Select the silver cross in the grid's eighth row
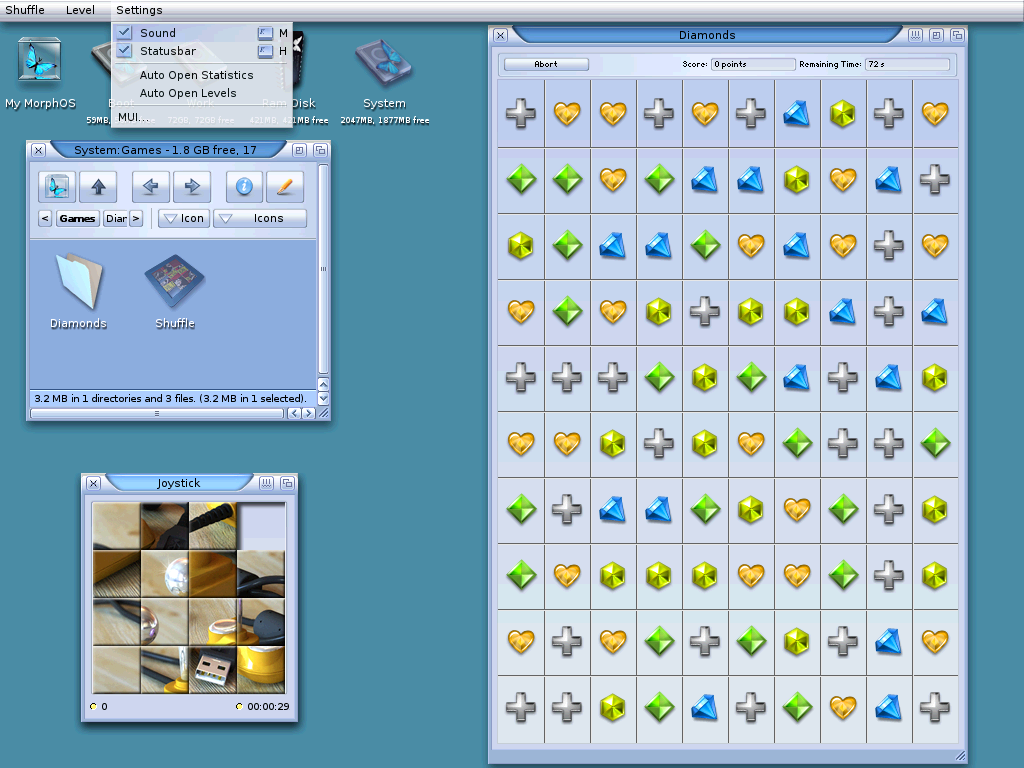This screenshot has height=768, width=1024. pyautogui.click(x=889, y=575)
